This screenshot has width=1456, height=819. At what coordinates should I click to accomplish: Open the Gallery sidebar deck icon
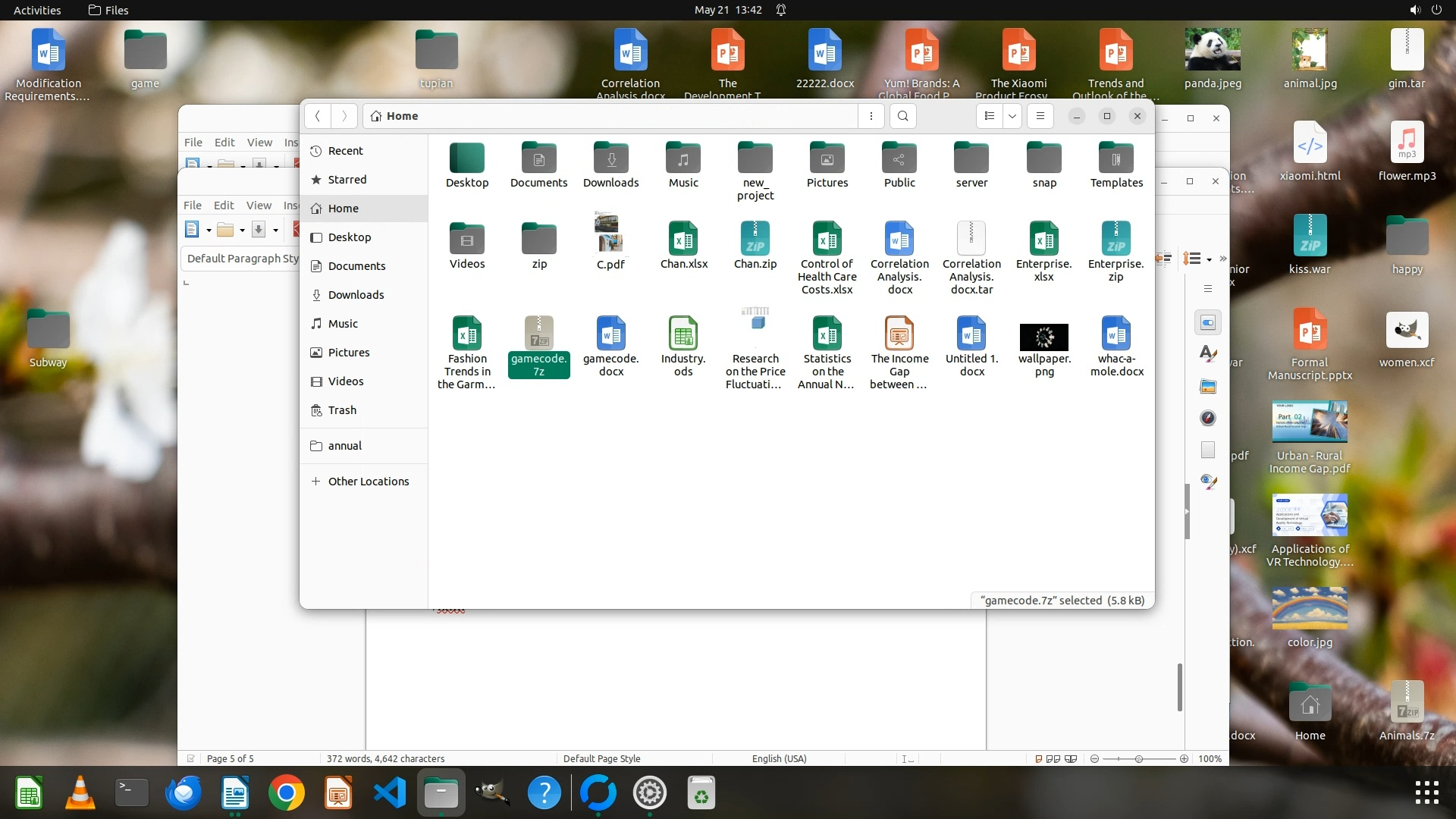[x=1208, y=387]
